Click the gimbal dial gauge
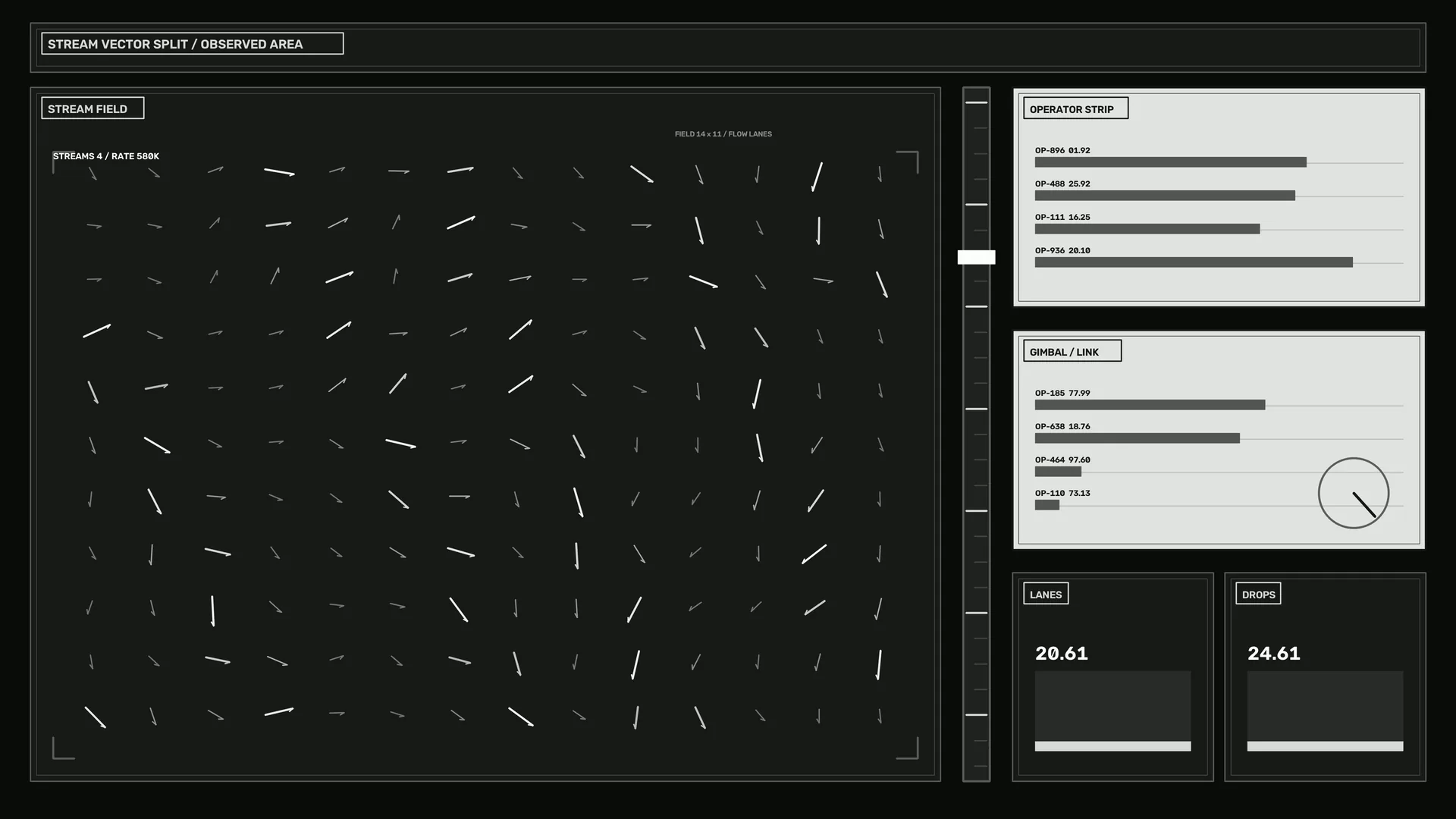 (x=1354, y=493)
